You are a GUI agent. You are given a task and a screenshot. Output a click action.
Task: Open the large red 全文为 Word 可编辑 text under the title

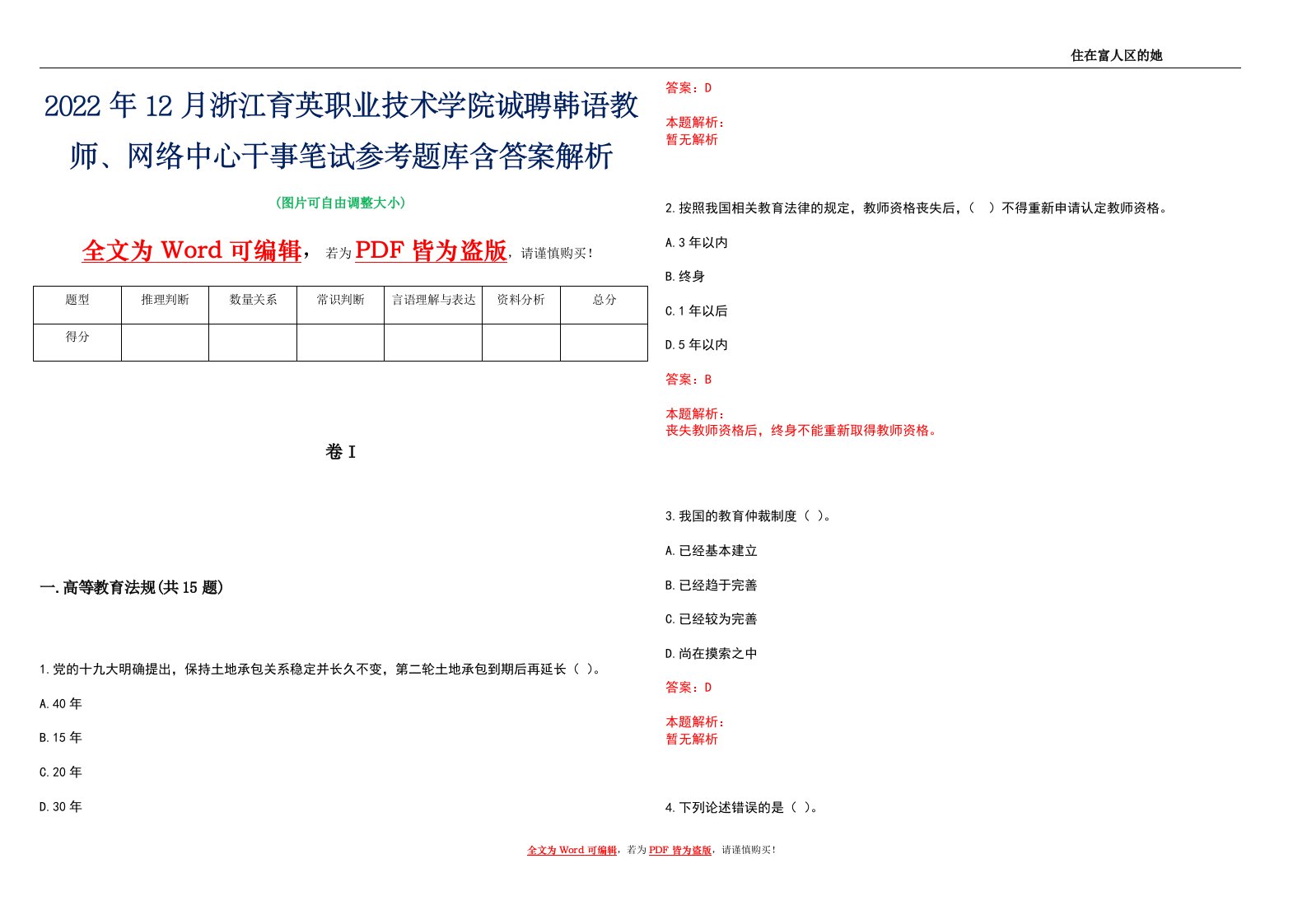(x=192, y=250)
